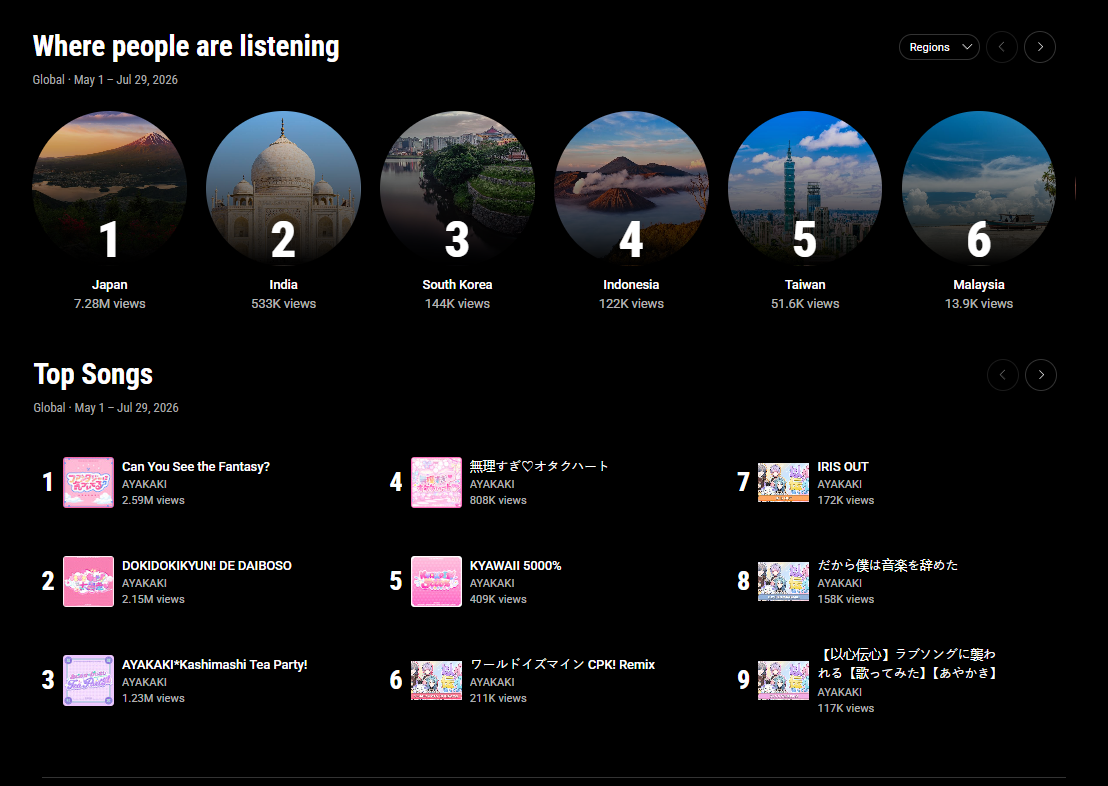Image resolution: width=1108 pixels, height=786 pixels.
Task: Open DOKIDOKIKYUN! DE DAIBOSO cover art
Action: coord(88,582)
